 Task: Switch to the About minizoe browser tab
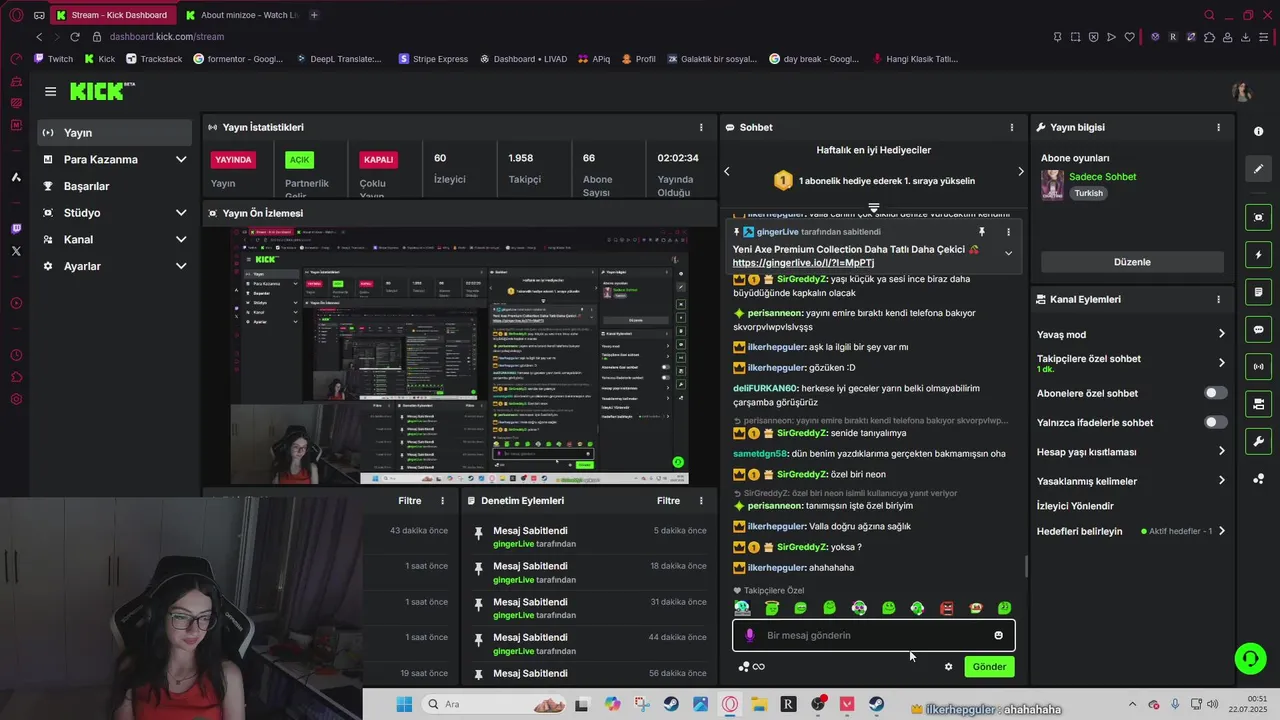(x=242, y=15)
